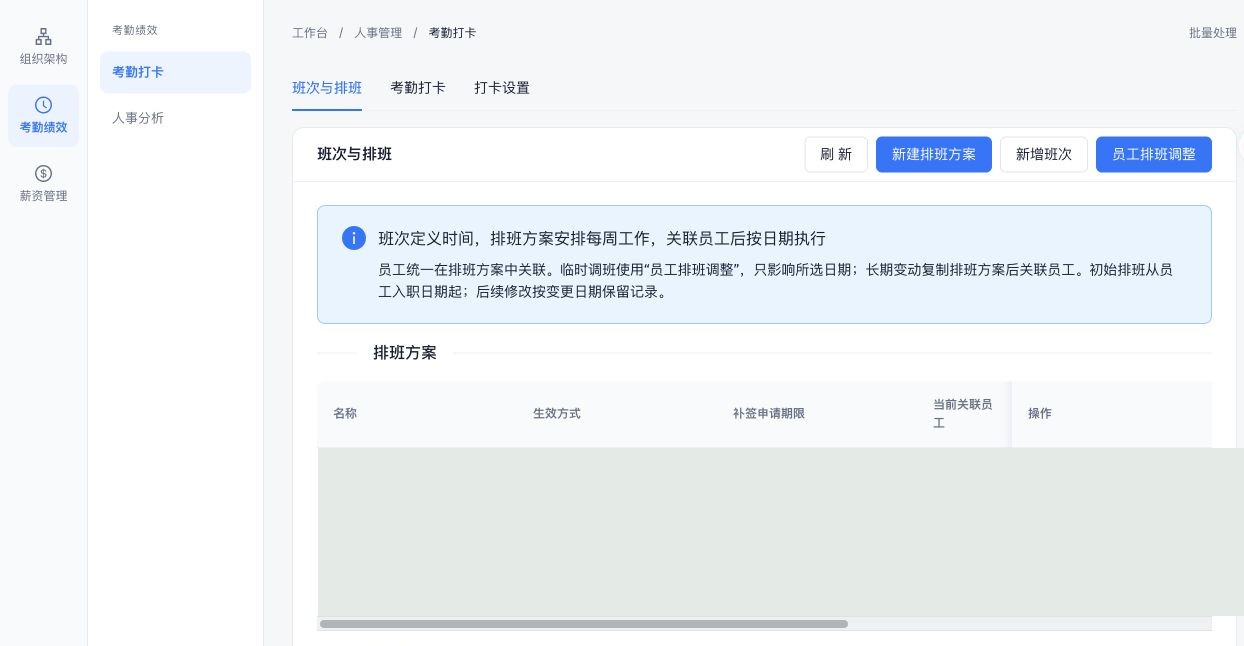
Task: Click the 刷新 button
Action: [836, 154]
